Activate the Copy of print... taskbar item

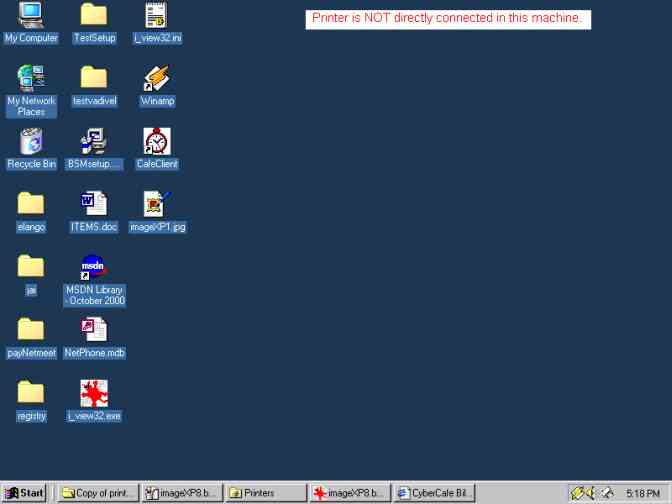tap(97, 493)
